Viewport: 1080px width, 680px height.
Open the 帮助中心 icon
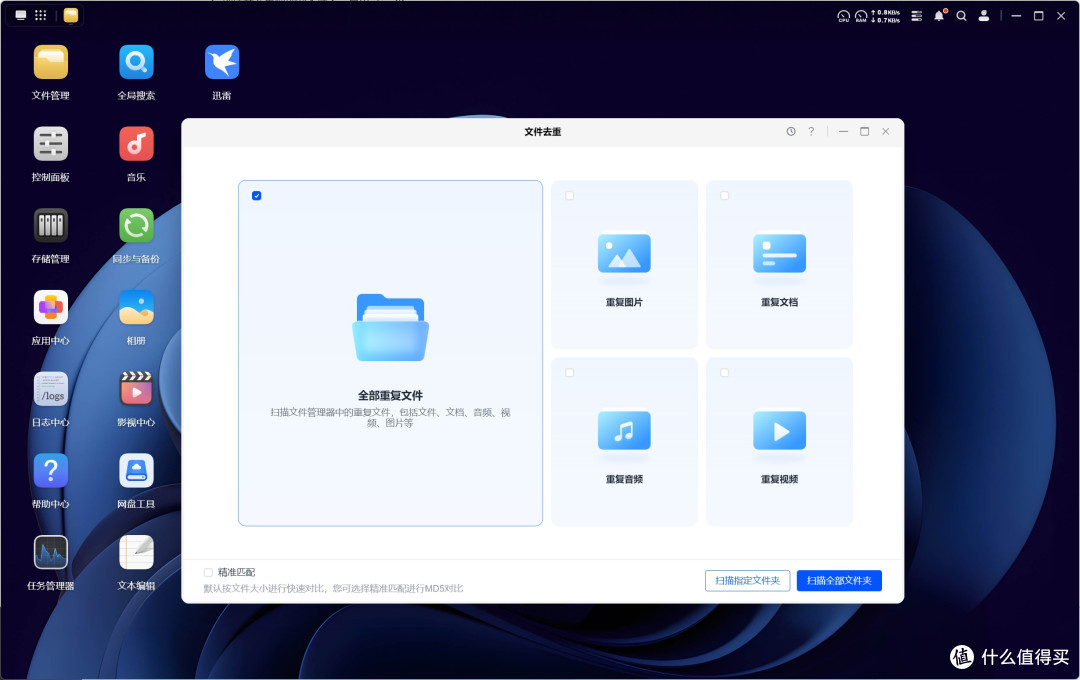(x=50, y=471)
